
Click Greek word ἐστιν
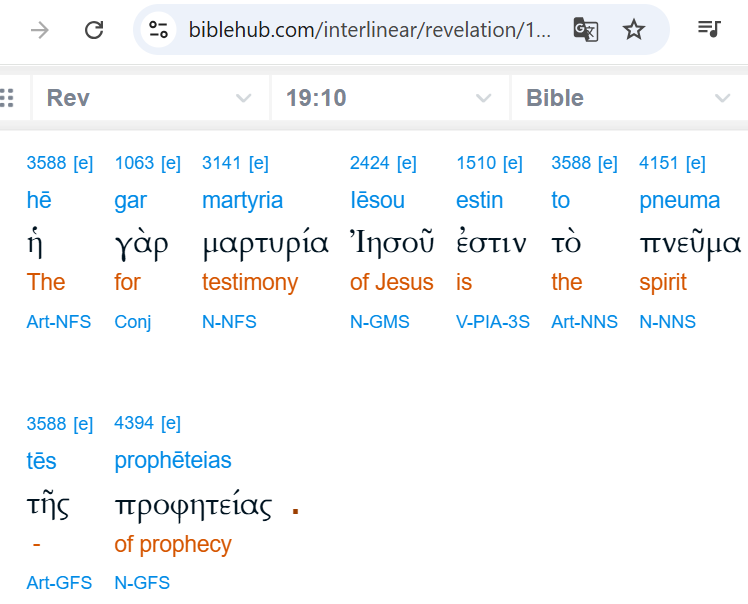(x=491, y=242)
